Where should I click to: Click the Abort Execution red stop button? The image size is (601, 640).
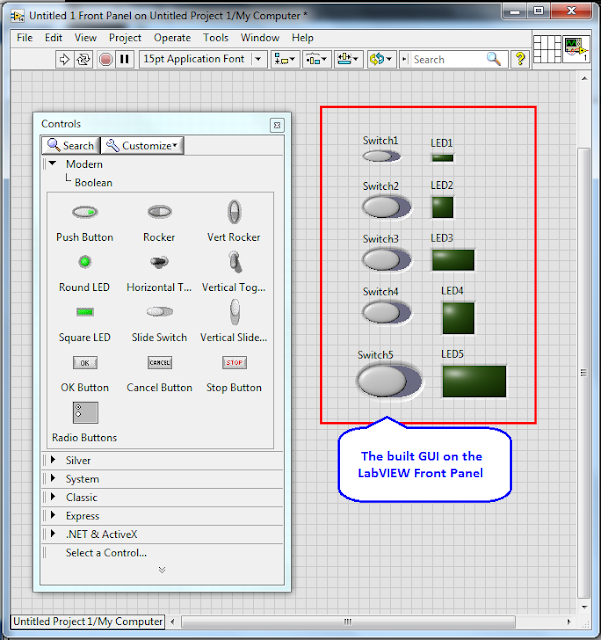pyautogui.click(x=106, y=60)
